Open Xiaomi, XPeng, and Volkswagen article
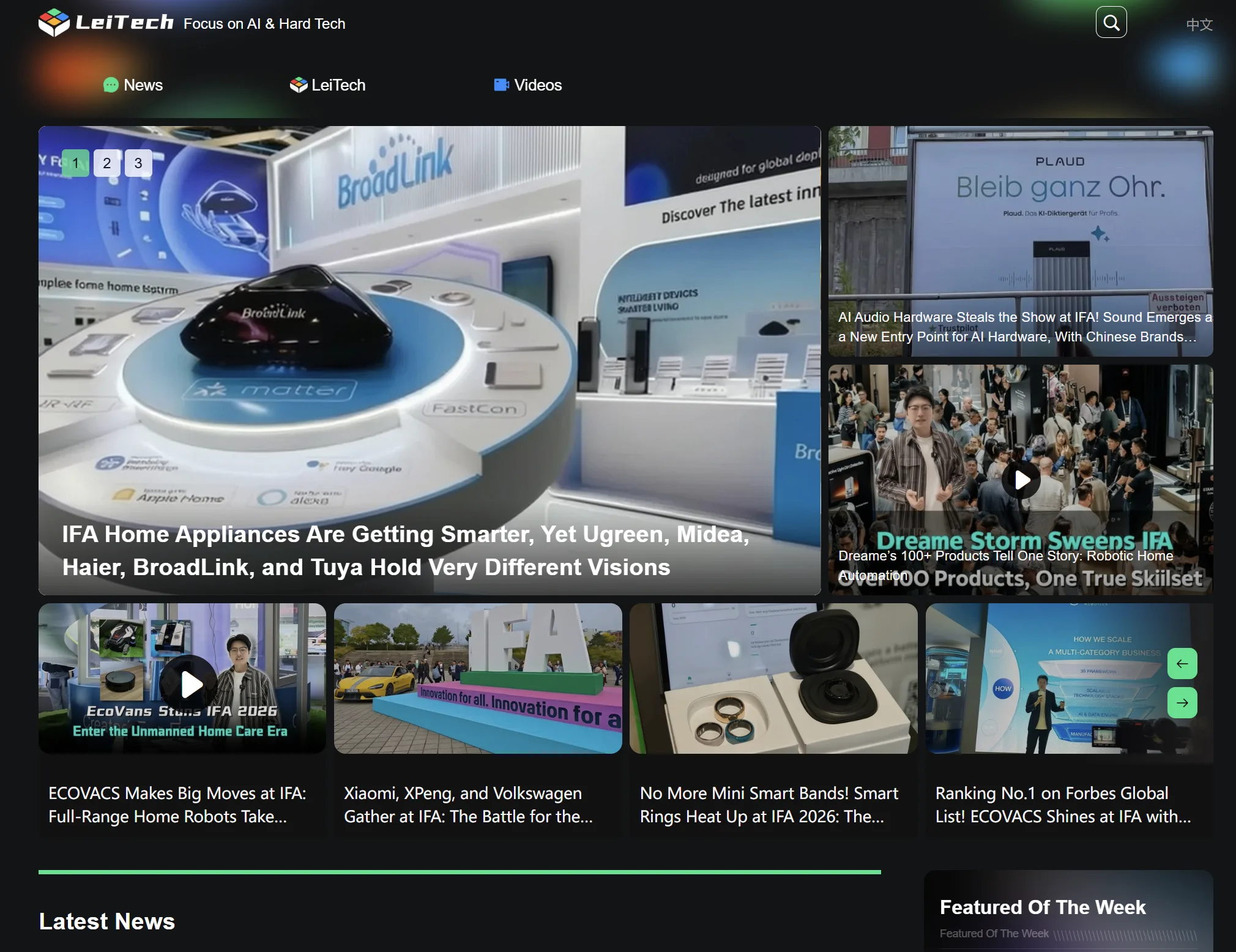Viewport: 1236px width, 952px height. 468,805
